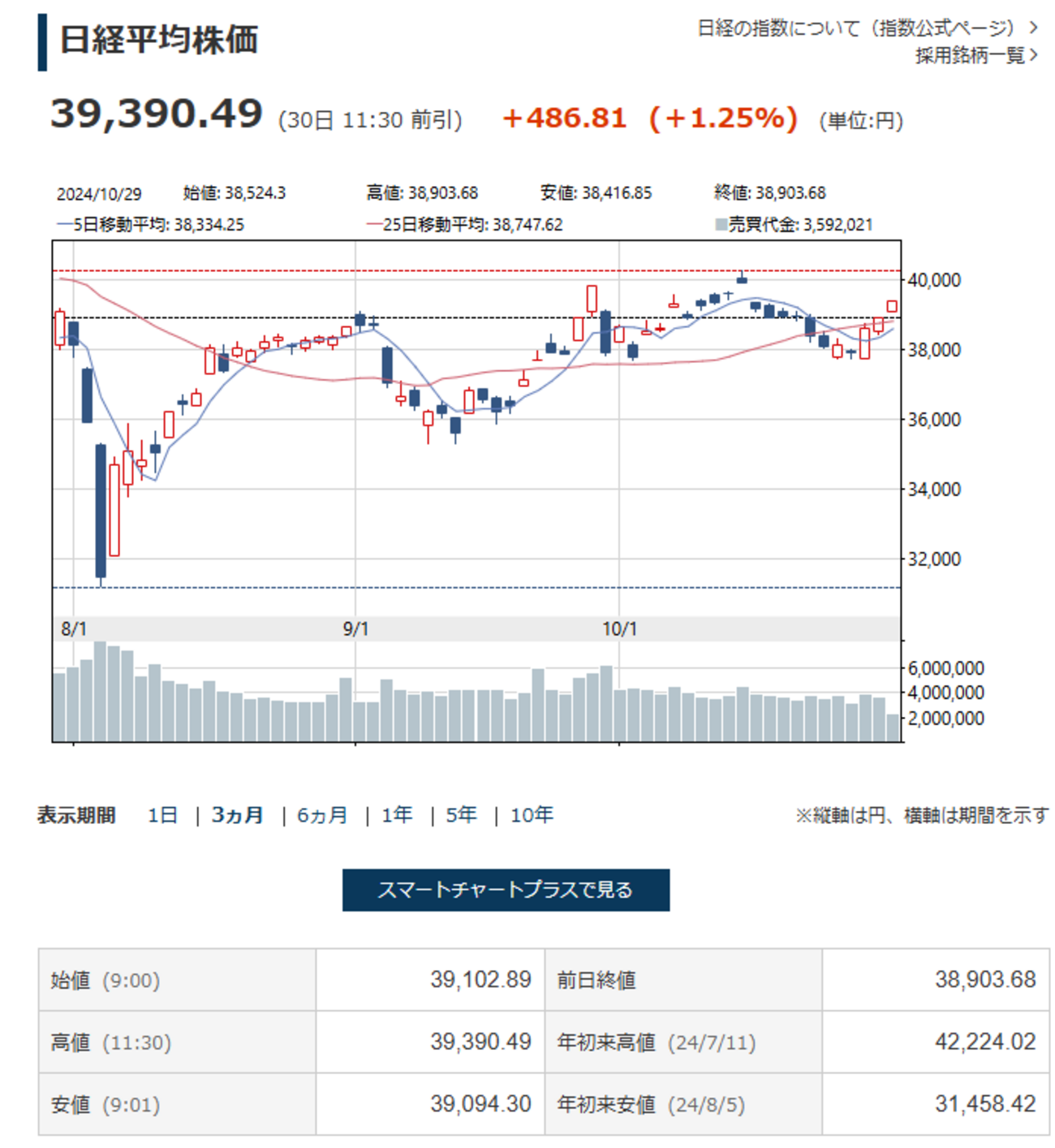The height and width of the screenshot is (1148, 1055).
Task: Show the 1年 chart period
Action: [397, 815]
